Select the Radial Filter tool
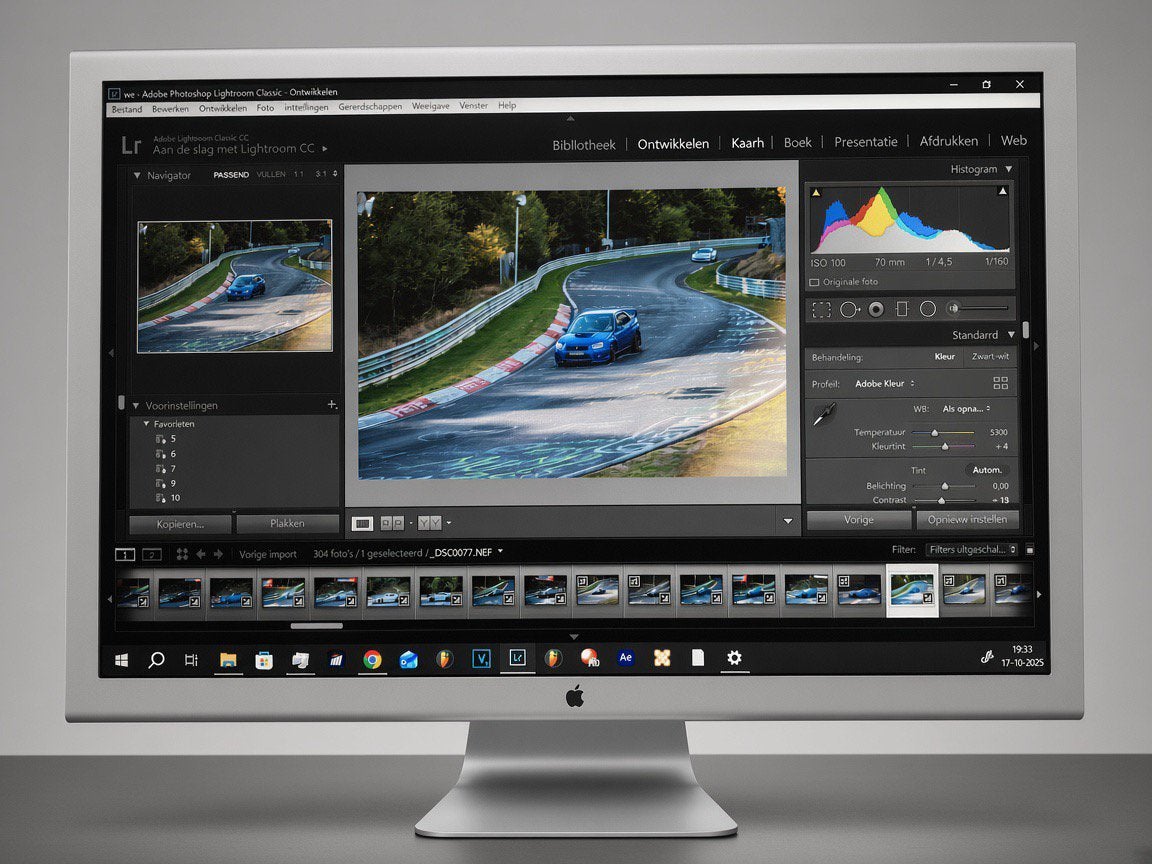Viewport: 1152px width, 864px height. pos(928,309)
